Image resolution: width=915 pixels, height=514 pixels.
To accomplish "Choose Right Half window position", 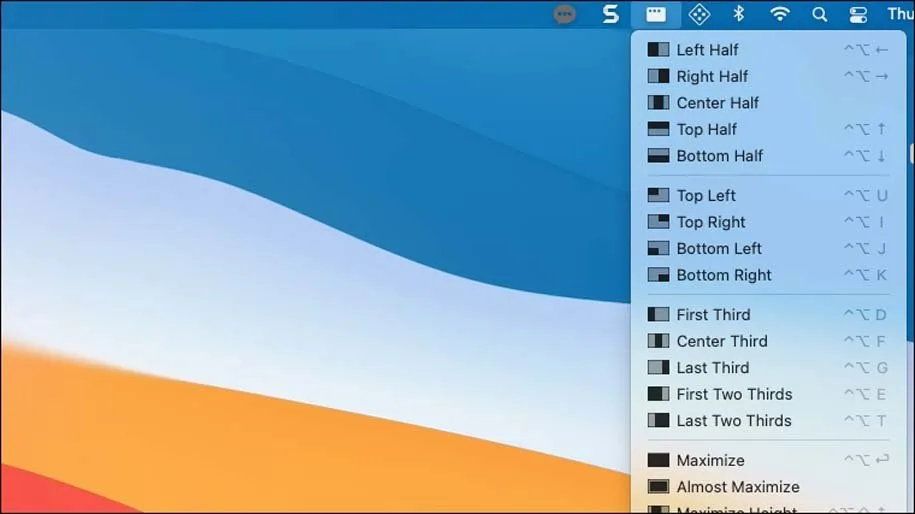I will 712,76.
